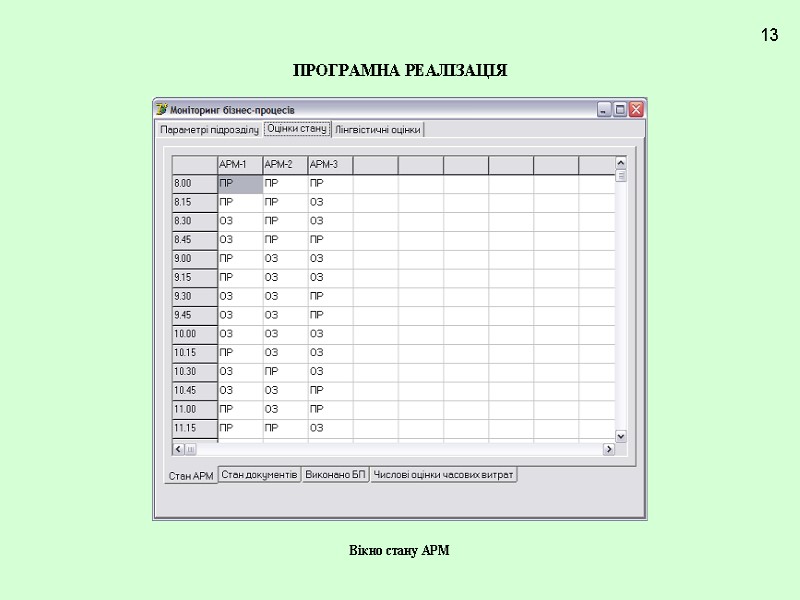This screenshot has height=600, width=800.
Task: Click the АРМ-3 cell in row 9.00
Action: tap(330, 260)
